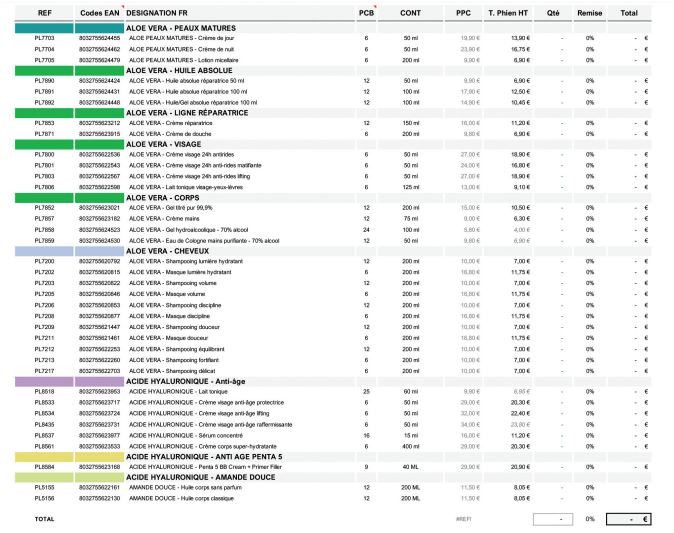Click the light blue REF cell beside CHEVEUX
The height and width of the screenshot is (533, 674).
point(44,251)
